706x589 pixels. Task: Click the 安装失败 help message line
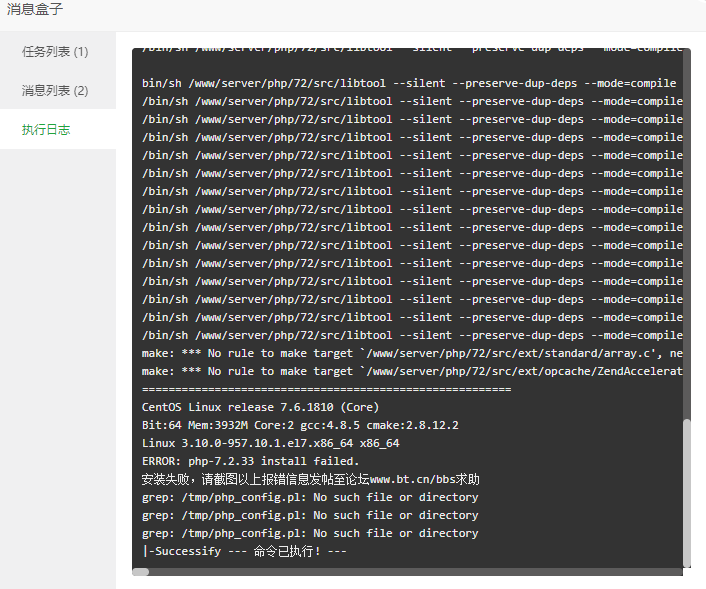[310, 479]
